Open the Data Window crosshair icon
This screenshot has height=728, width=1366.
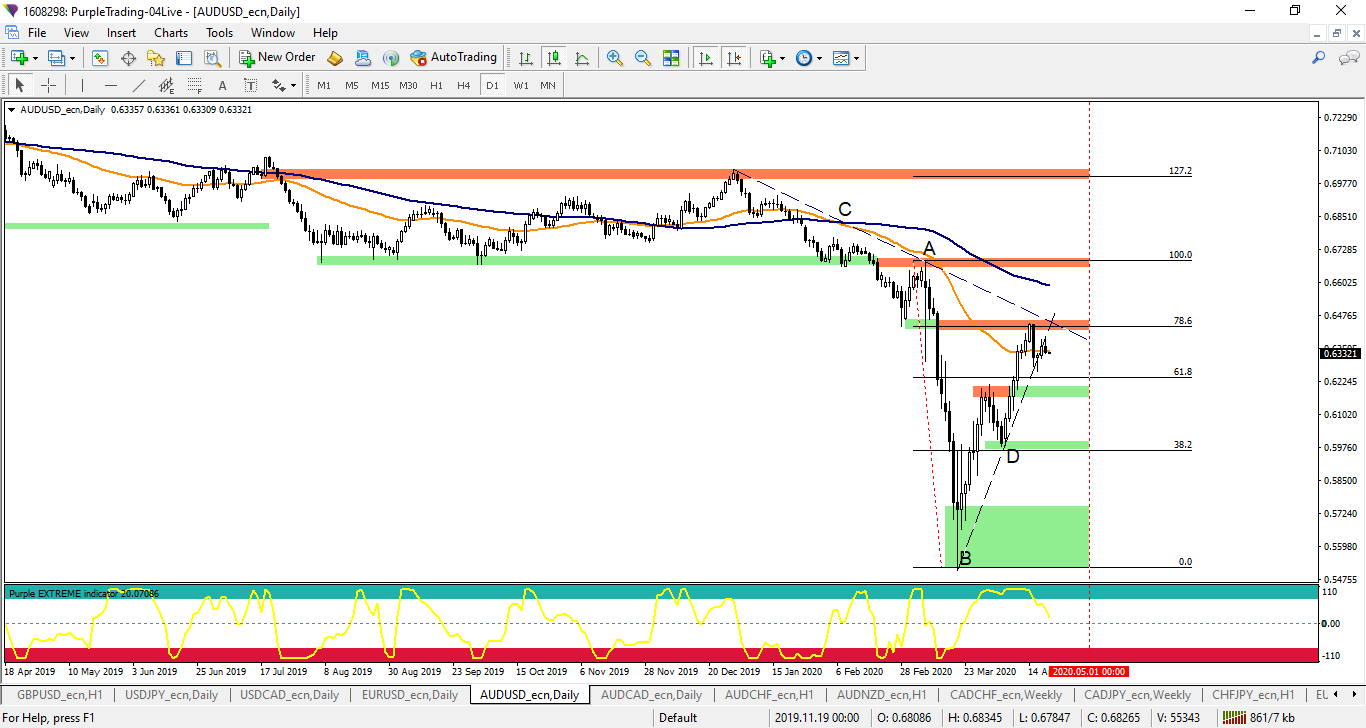128,58
